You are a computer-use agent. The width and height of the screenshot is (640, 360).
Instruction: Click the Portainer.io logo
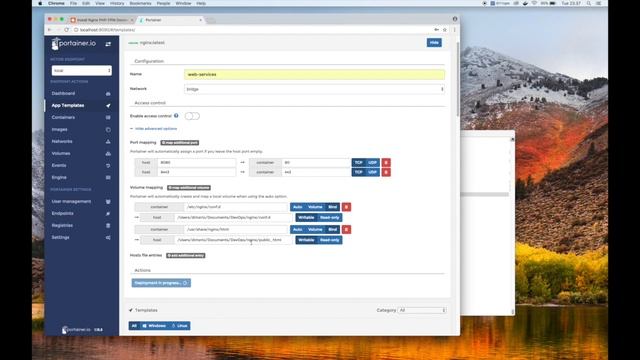click(74, 43)
